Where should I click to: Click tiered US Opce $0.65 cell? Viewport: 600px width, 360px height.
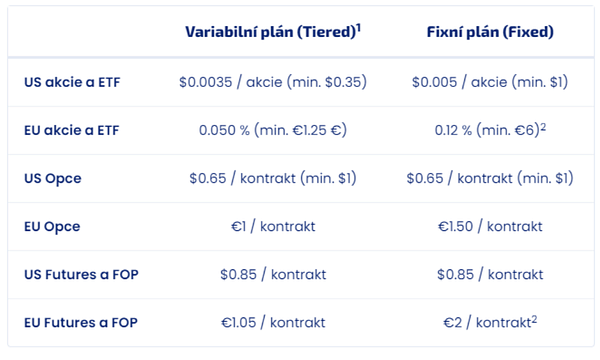[273, 179]
